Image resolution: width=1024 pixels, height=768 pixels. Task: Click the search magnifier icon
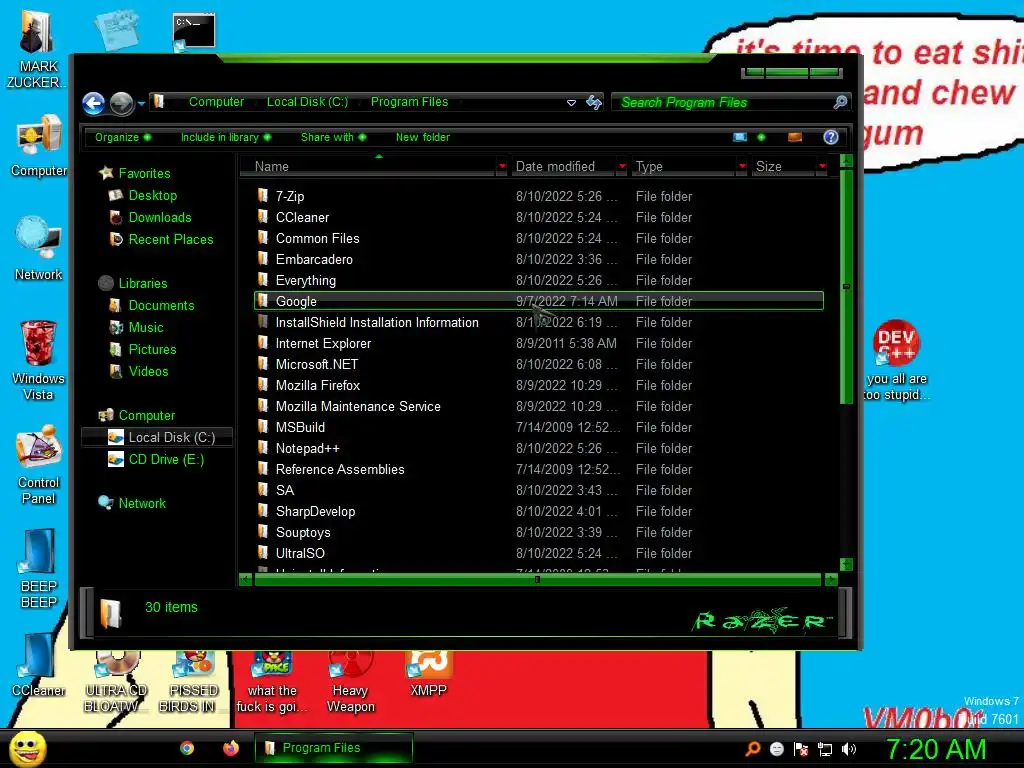(x=840, y=102)
